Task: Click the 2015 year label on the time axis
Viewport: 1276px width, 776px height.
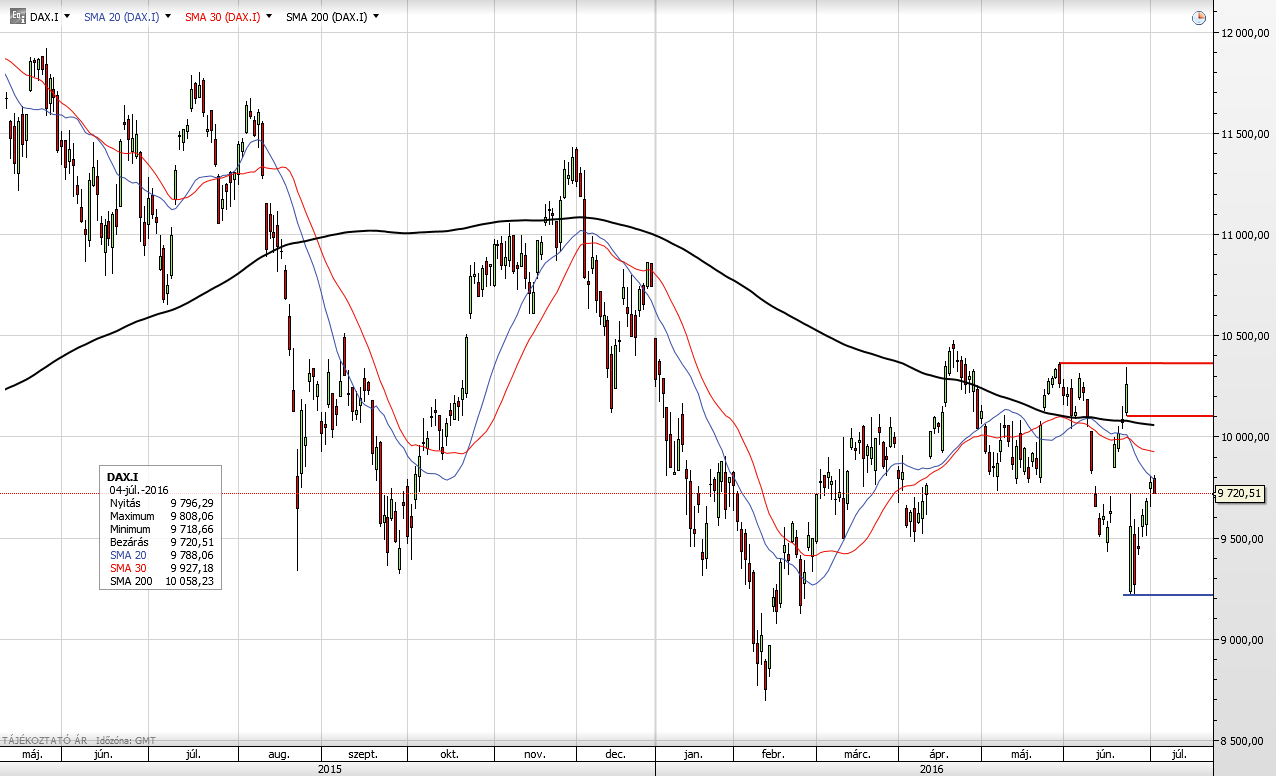Action: (x=330, y=769)
